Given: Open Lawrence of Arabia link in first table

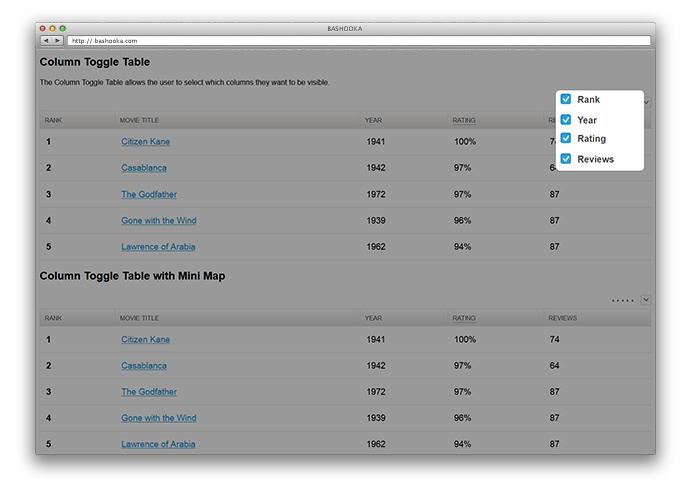Looking at the screenshot, I should [x=158, y=247].
